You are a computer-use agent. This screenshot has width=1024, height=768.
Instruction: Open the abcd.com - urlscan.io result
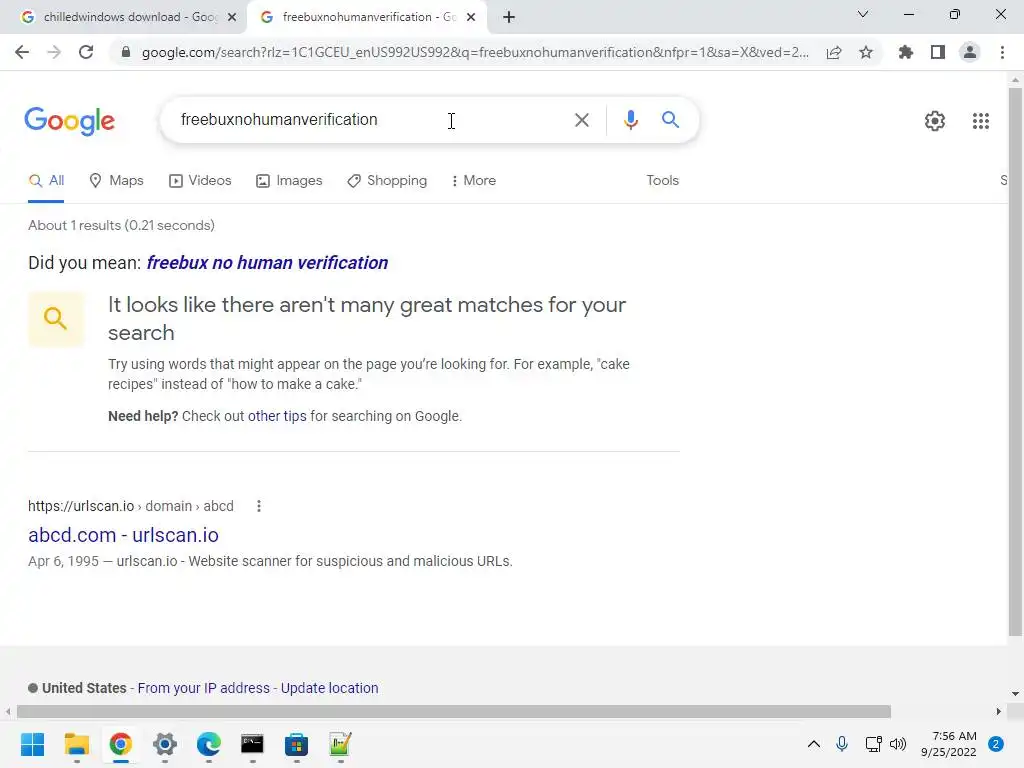[x=123, y=535]
